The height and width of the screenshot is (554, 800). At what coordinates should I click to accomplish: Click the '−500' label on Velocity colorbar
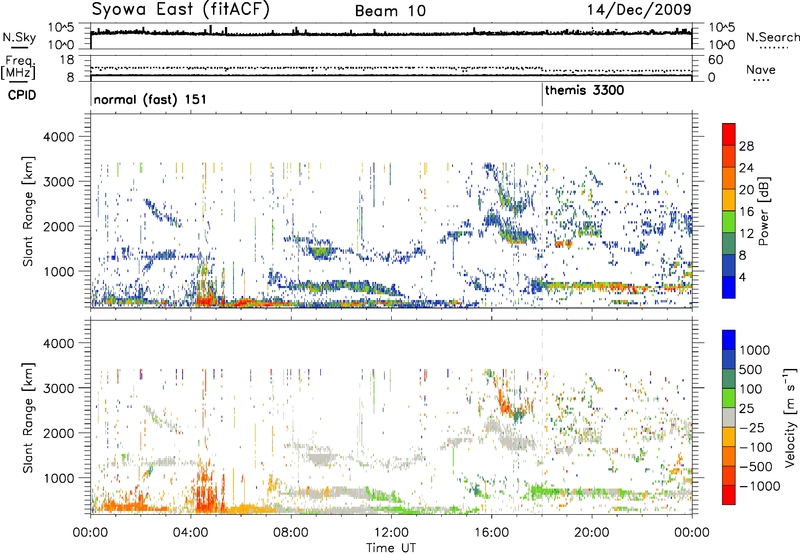pos(755,467)
